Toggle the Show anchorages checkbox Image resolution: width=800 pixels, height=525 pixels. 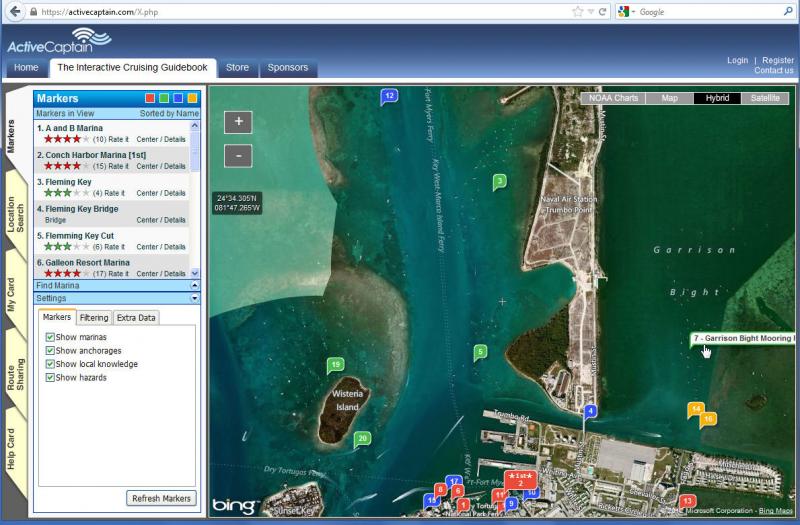pyautogui.click(x=50, y=351)
